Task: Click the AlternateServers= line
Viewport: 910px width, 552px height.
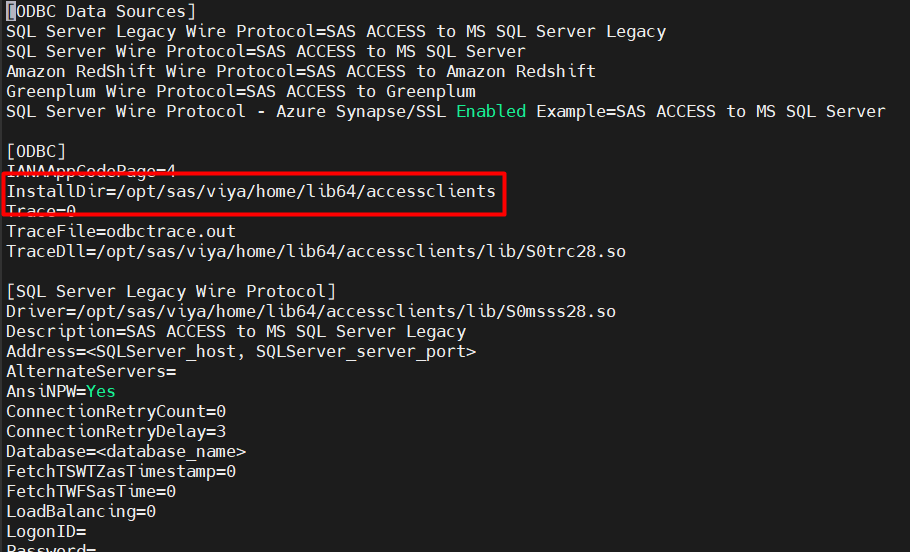Action: [91, 371]
